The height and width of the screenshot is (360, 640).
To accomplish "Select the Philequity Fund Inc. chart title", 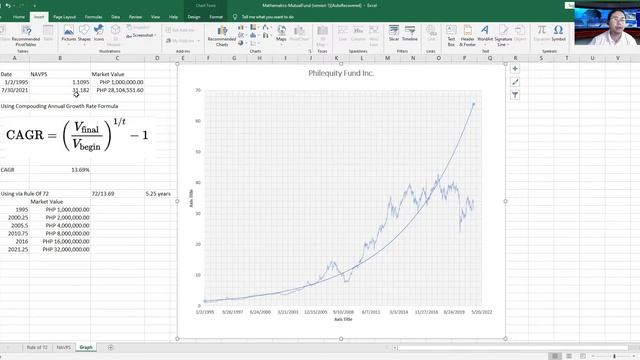I will tap(341, 73).
